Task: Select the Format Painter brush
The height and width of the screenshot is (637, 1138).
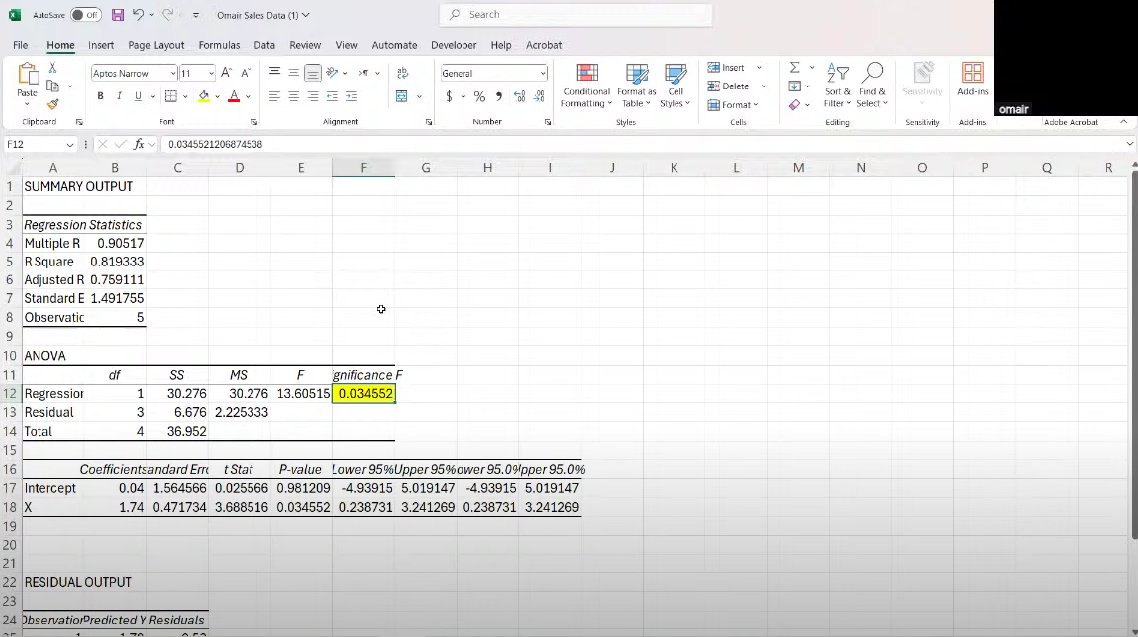Action: click(52, 104)
